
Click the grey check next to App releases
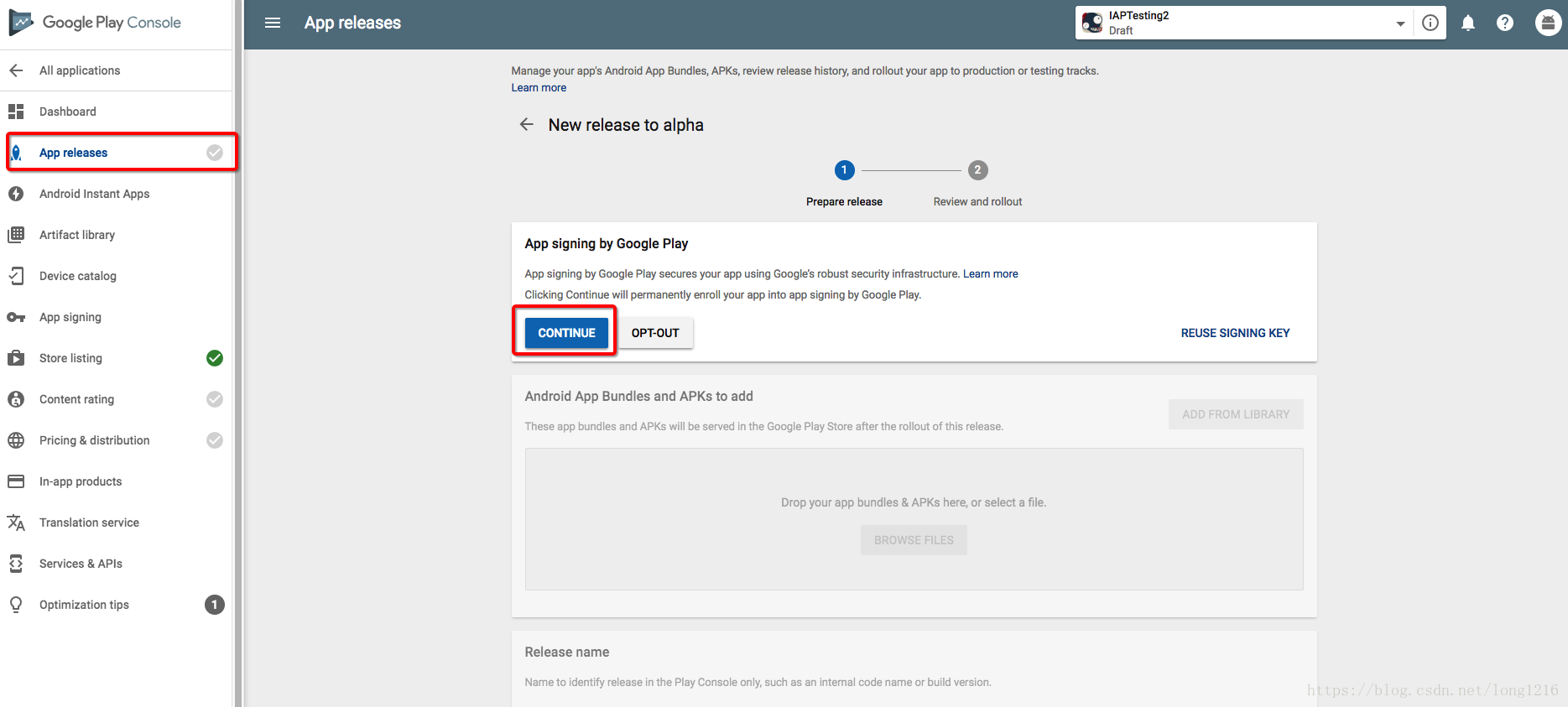point(215,153)
